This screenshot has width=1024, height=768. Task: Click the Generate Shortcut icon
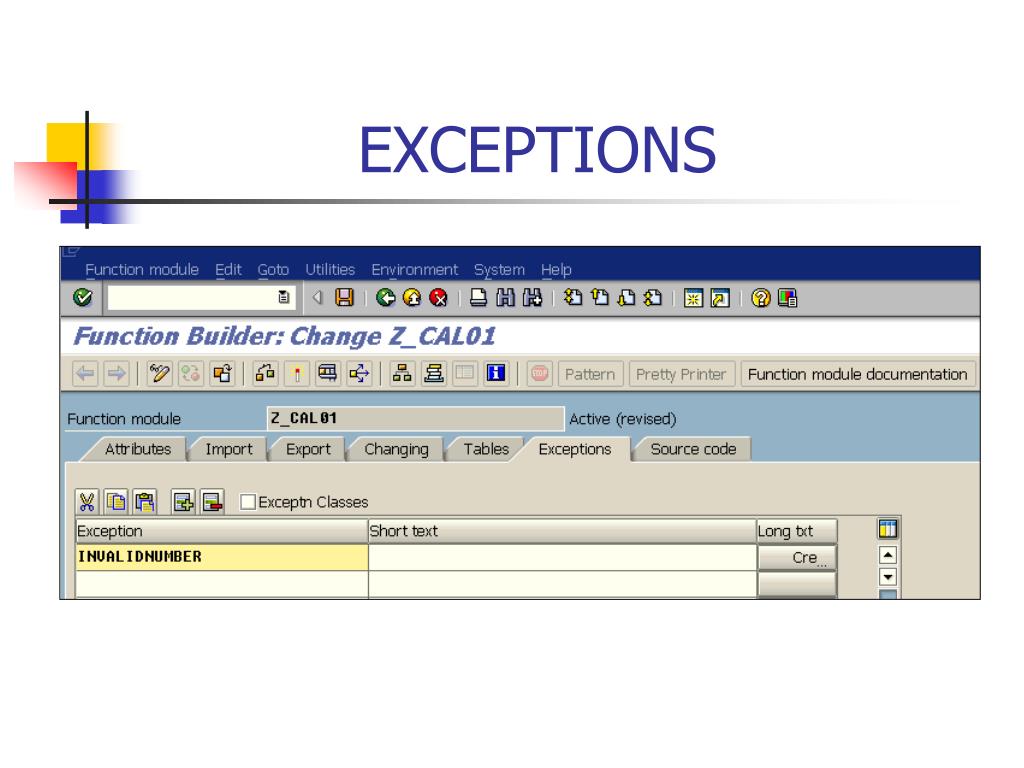[720, 298]
